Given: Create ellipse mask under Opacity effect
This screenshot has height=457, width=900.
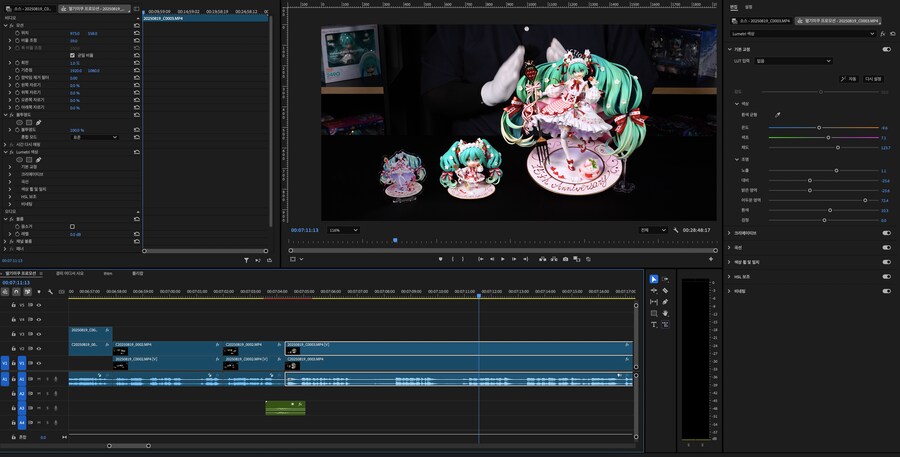Looking at the screenshot, I should pos(20,122).
